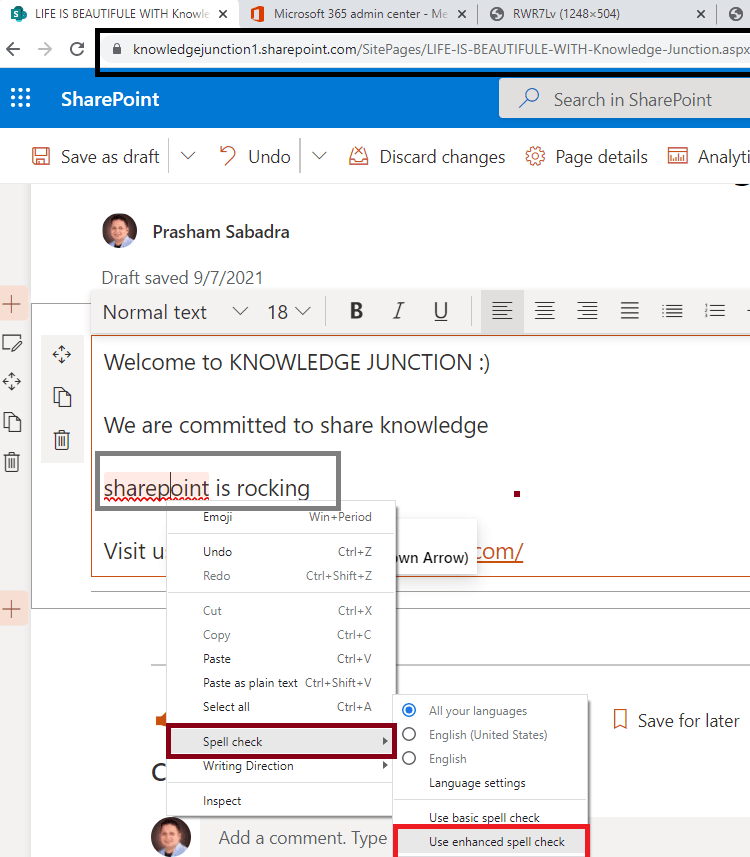The width and height of the screenshot is (750, 857).
Task: Click the Delete web part trash icon
Action: coord(62,440)
